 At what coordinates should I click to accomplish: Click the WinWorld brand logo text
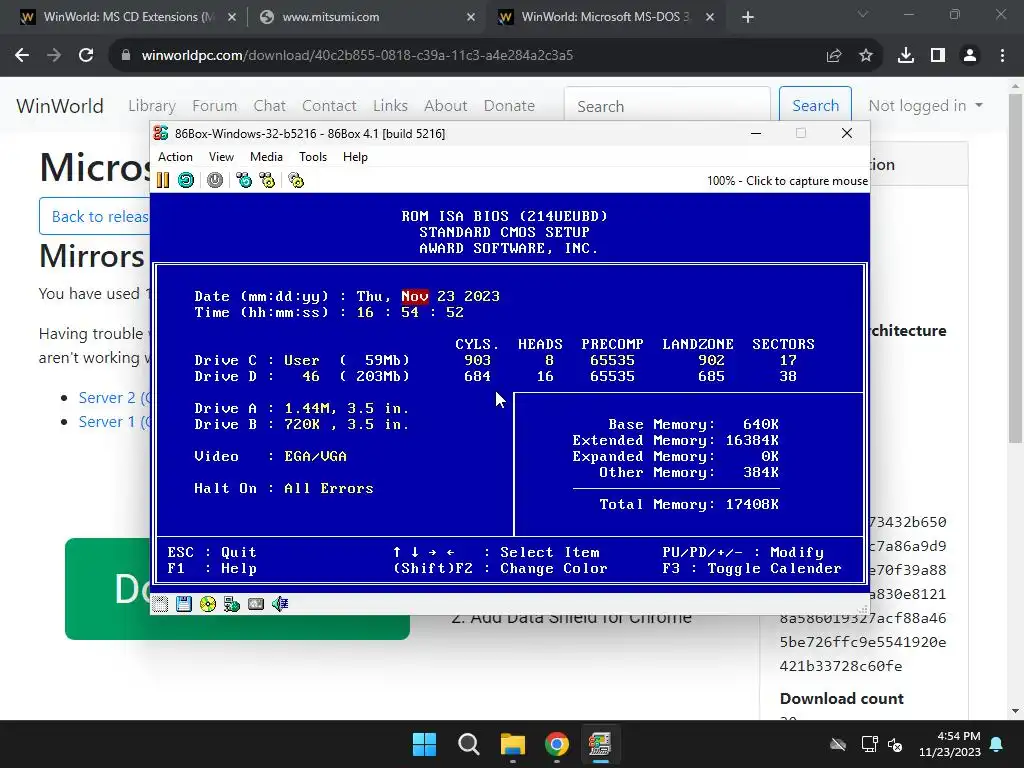(60, 106)
